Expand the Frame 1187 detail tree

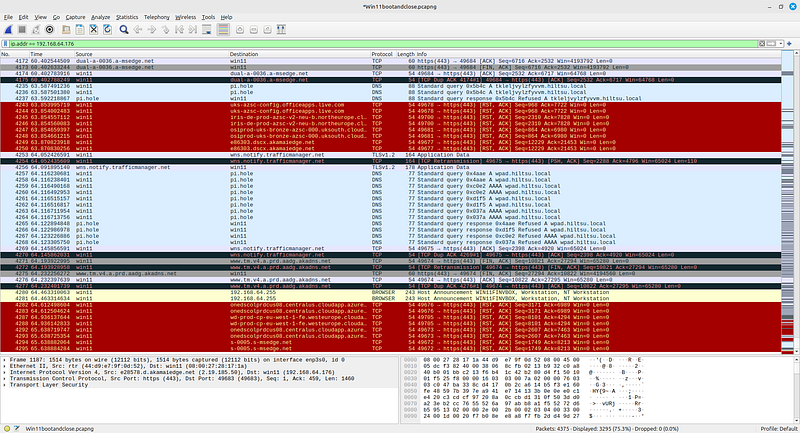[5, 360]
